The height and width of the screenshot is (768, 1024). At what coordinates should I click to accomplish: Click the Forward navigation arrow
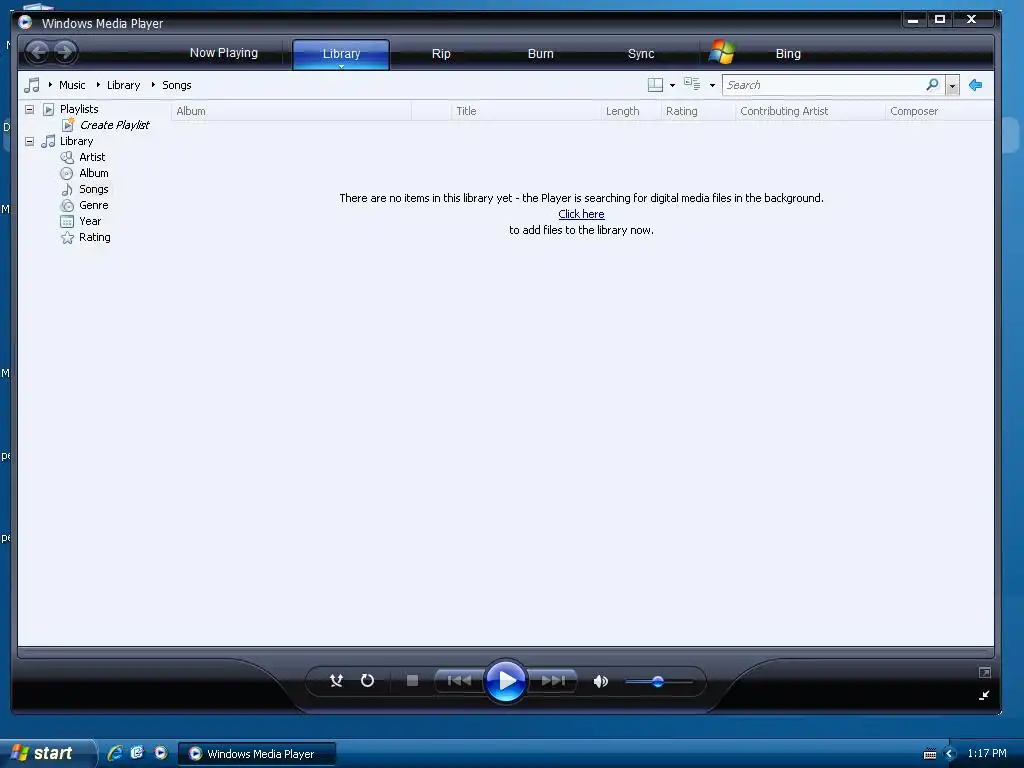pos(65,52)
